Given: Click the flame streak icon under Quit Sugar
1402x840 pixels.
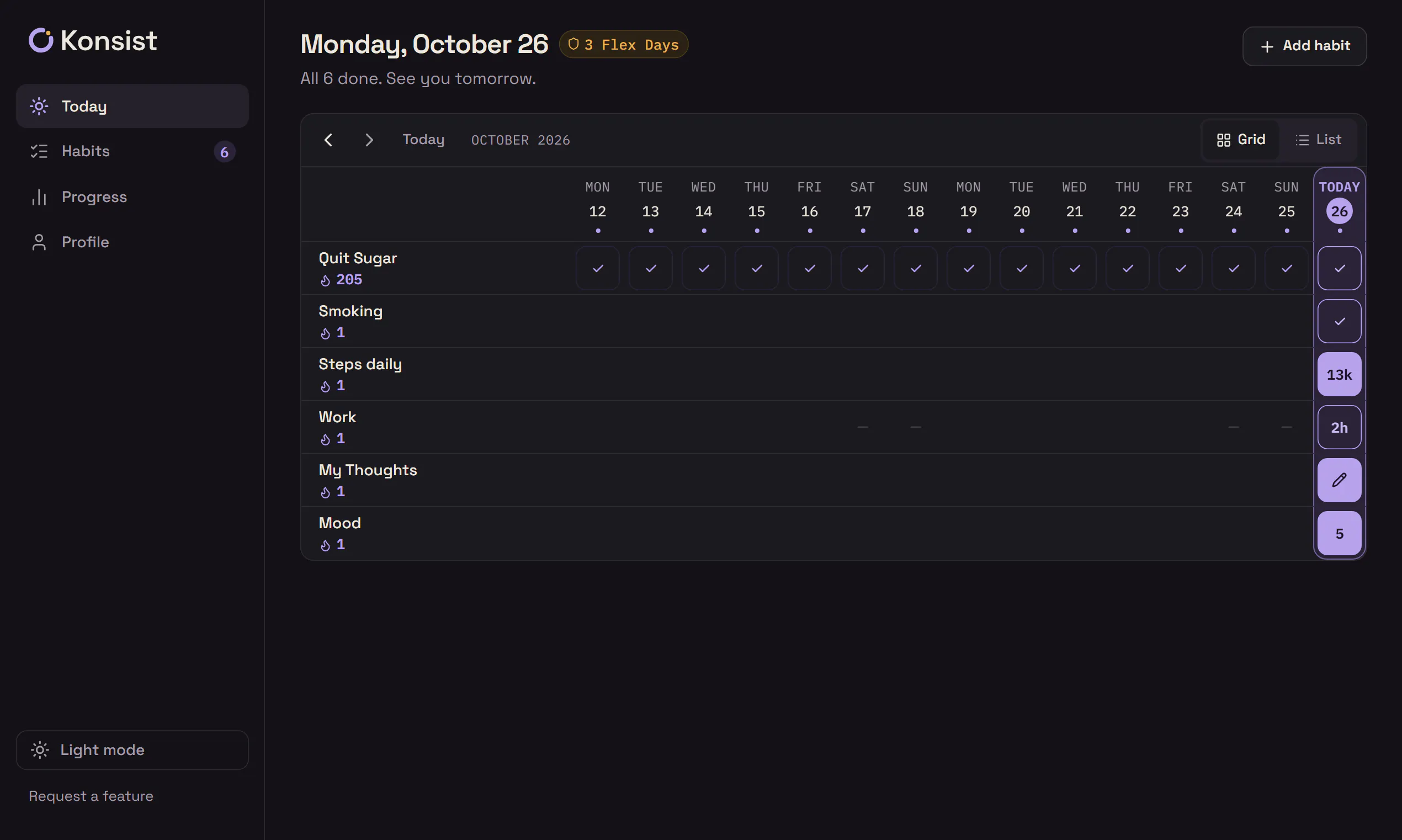Looking at the screenshot, I should (x=326, y=280).
